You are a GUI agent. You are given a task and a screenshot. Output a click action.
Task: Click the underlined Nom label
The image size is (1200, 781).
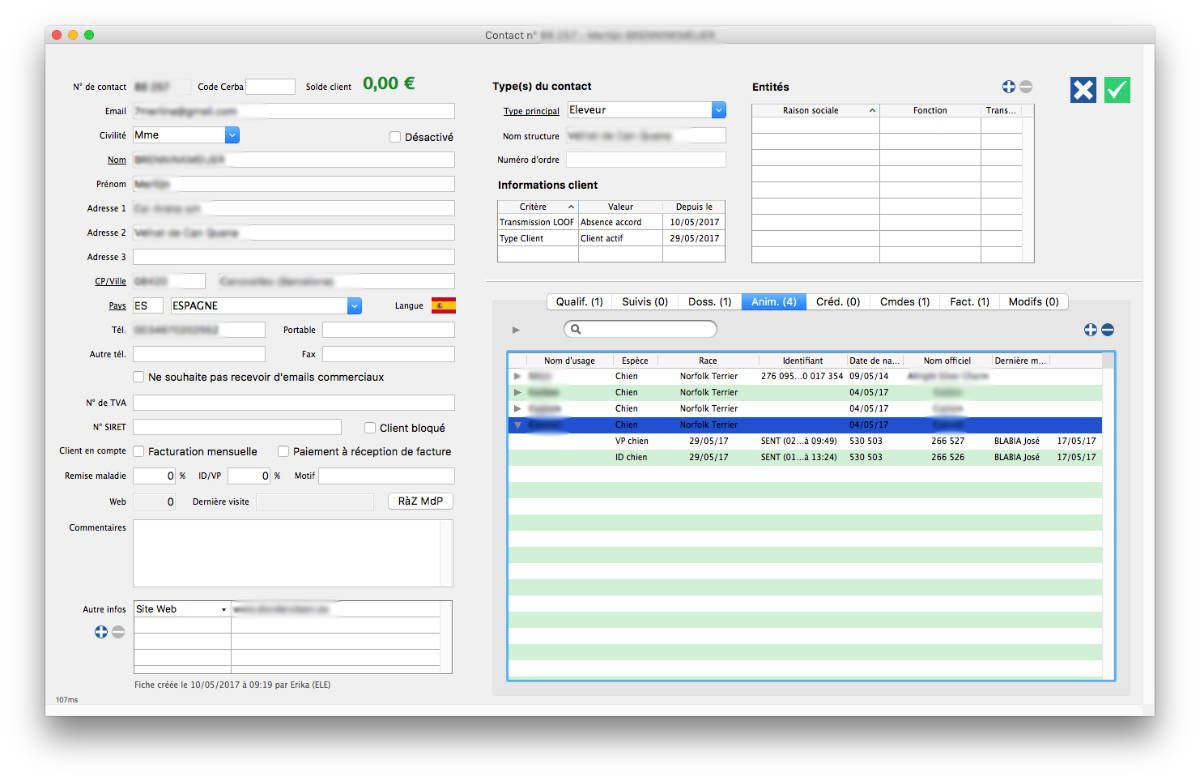click(x=117, y=160)
